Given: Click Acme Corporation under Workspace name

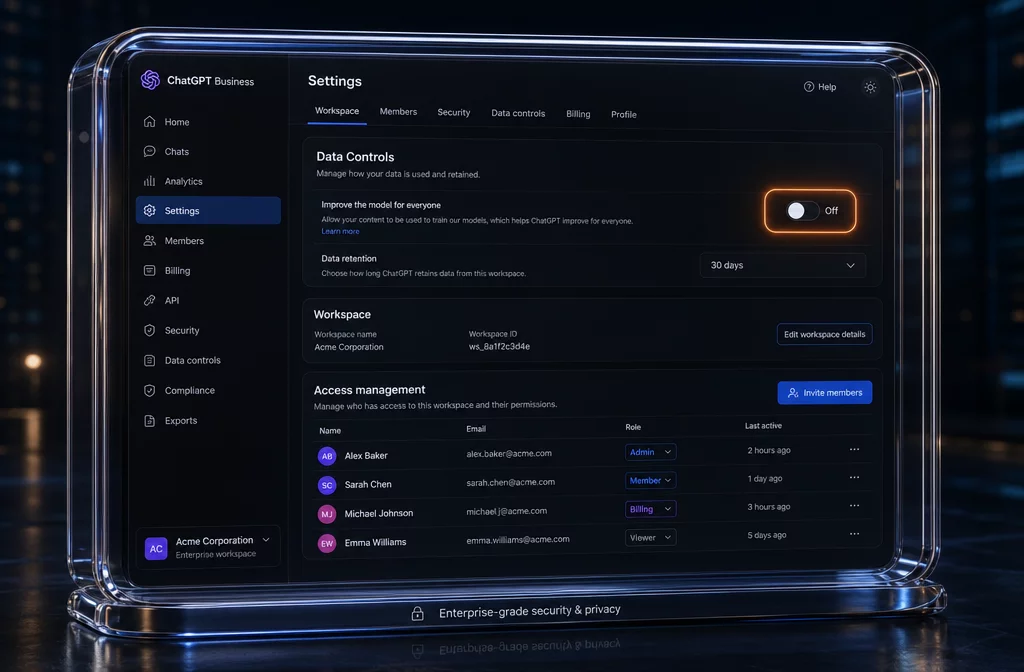Looking at the screenshot, I should point(349,347).
